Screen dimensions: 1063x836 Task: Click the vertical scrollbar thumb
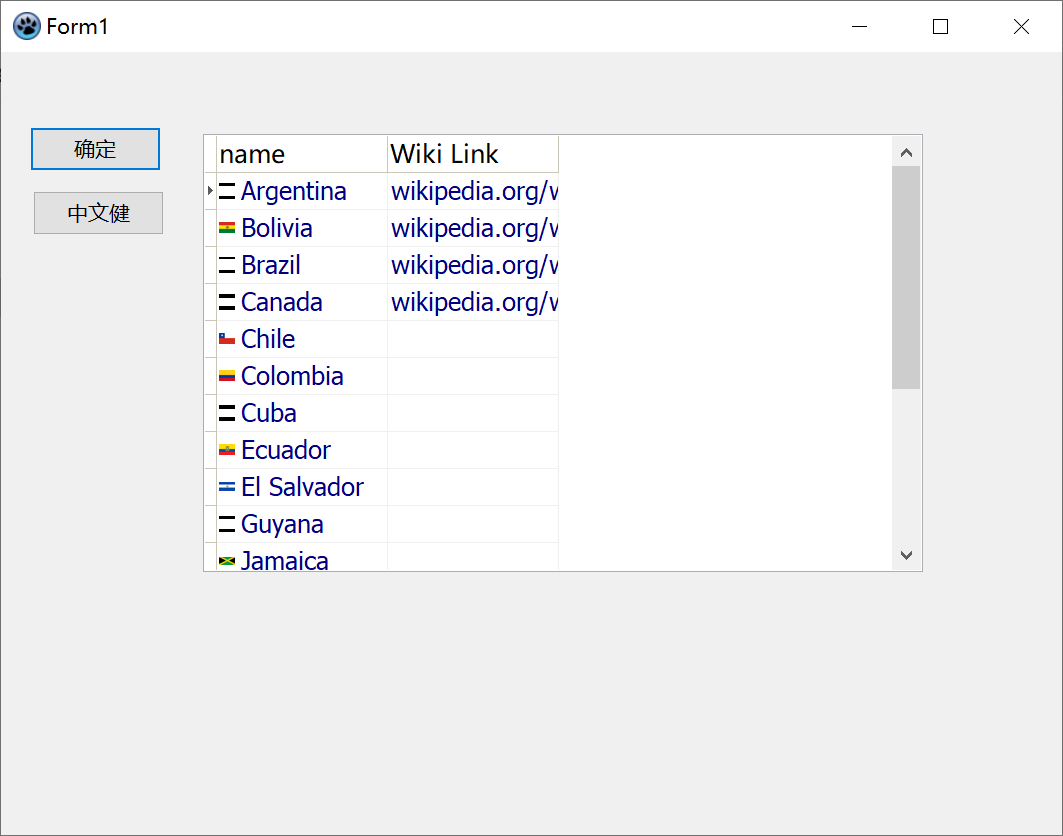pos(906,277)
